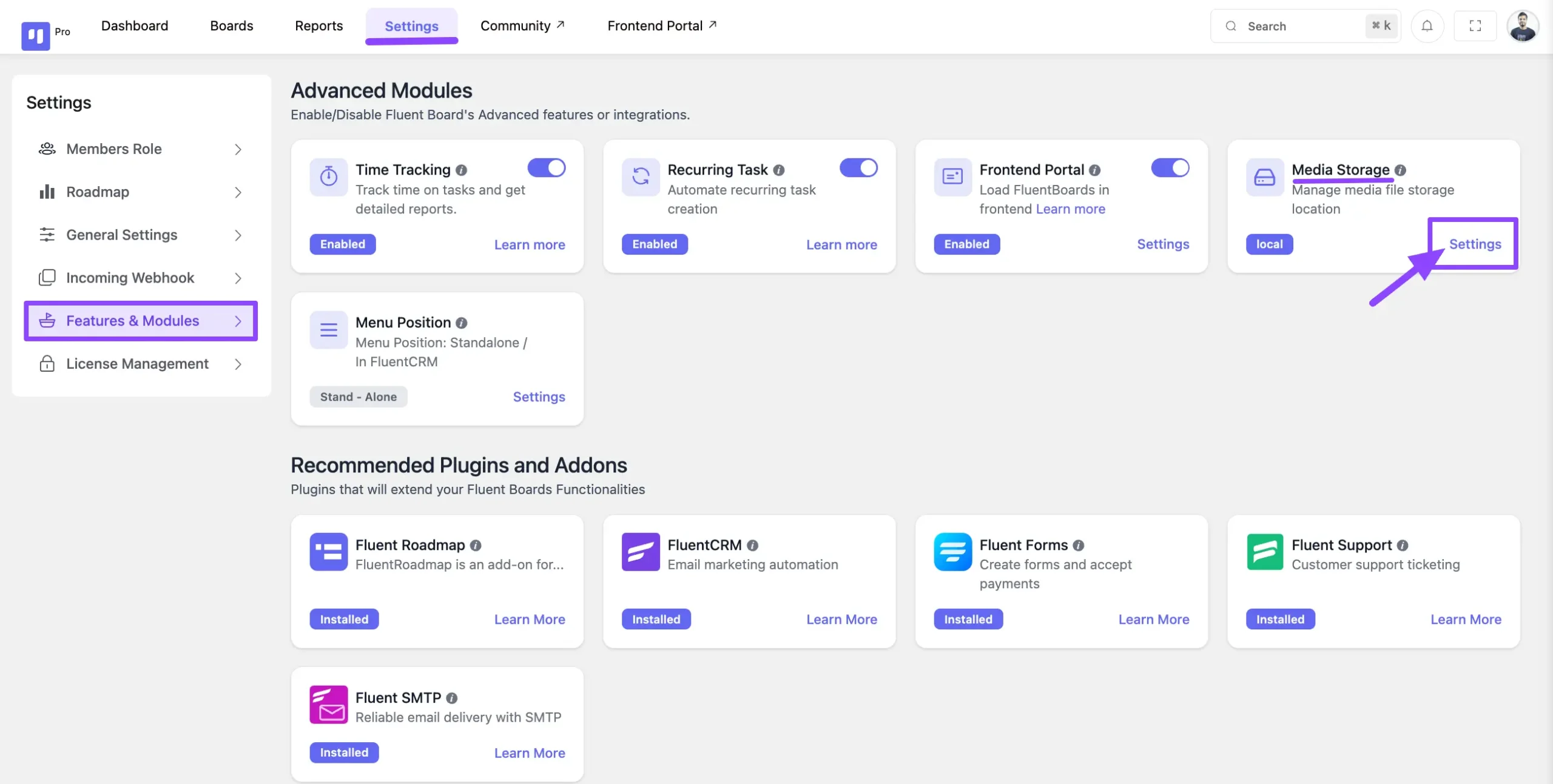The image size is (1553, 784).
Task: Open Frontend Portal card Settings link
Action: point(1163,244)
